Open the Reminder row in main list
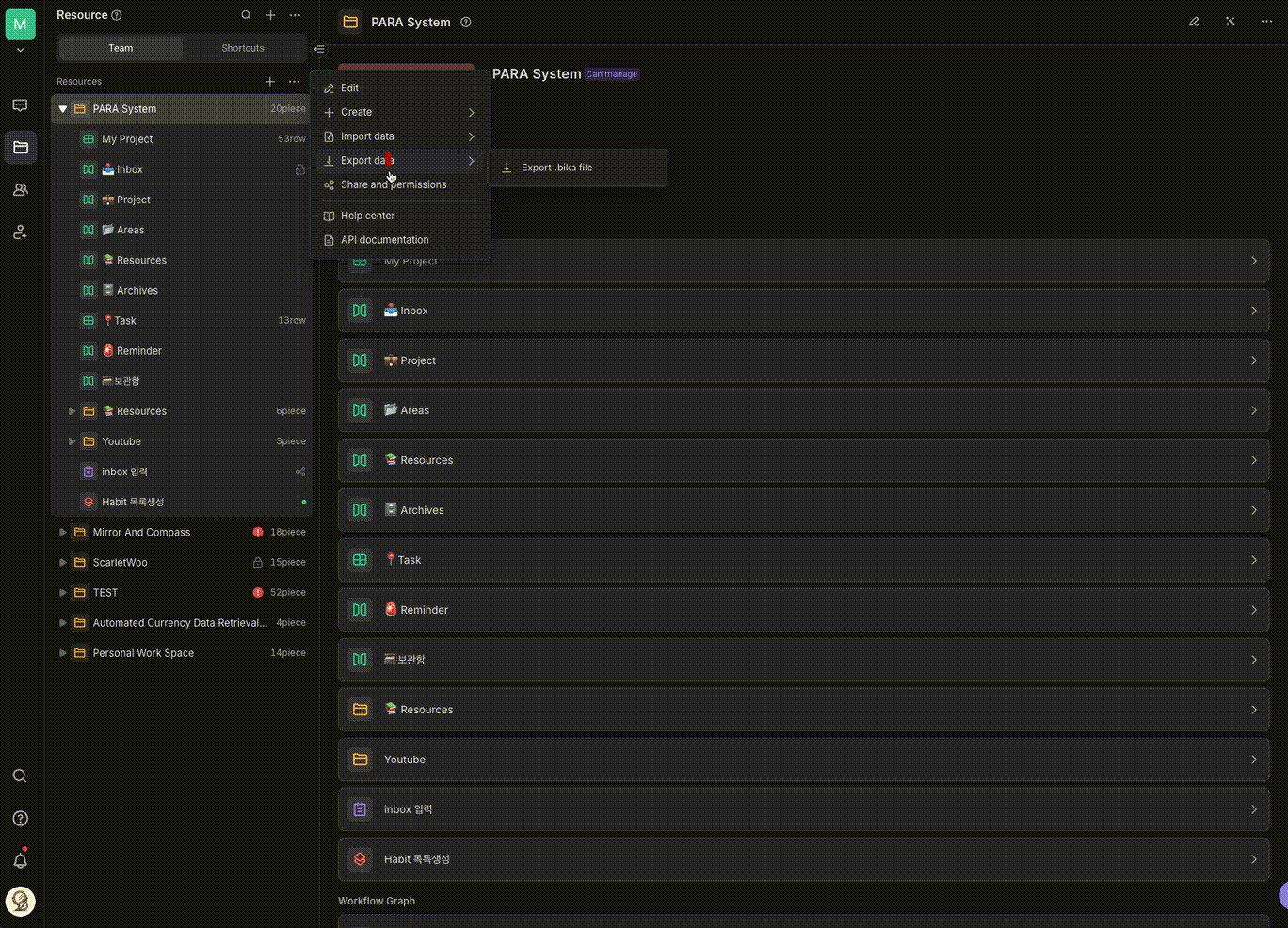Image resolution: width=1288 pixels, height=928 pixels. tap(802, 610)
